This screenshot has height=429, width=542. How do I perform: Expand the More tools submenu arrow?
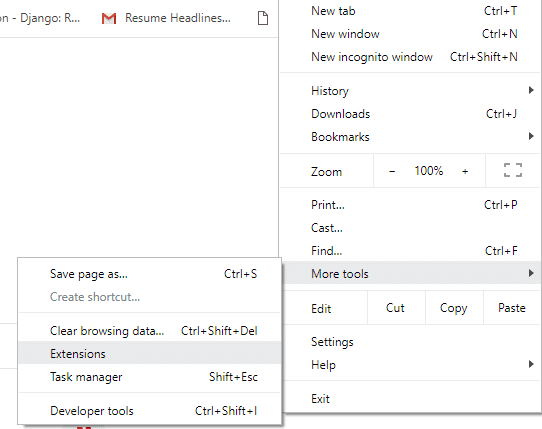(531, 273)
